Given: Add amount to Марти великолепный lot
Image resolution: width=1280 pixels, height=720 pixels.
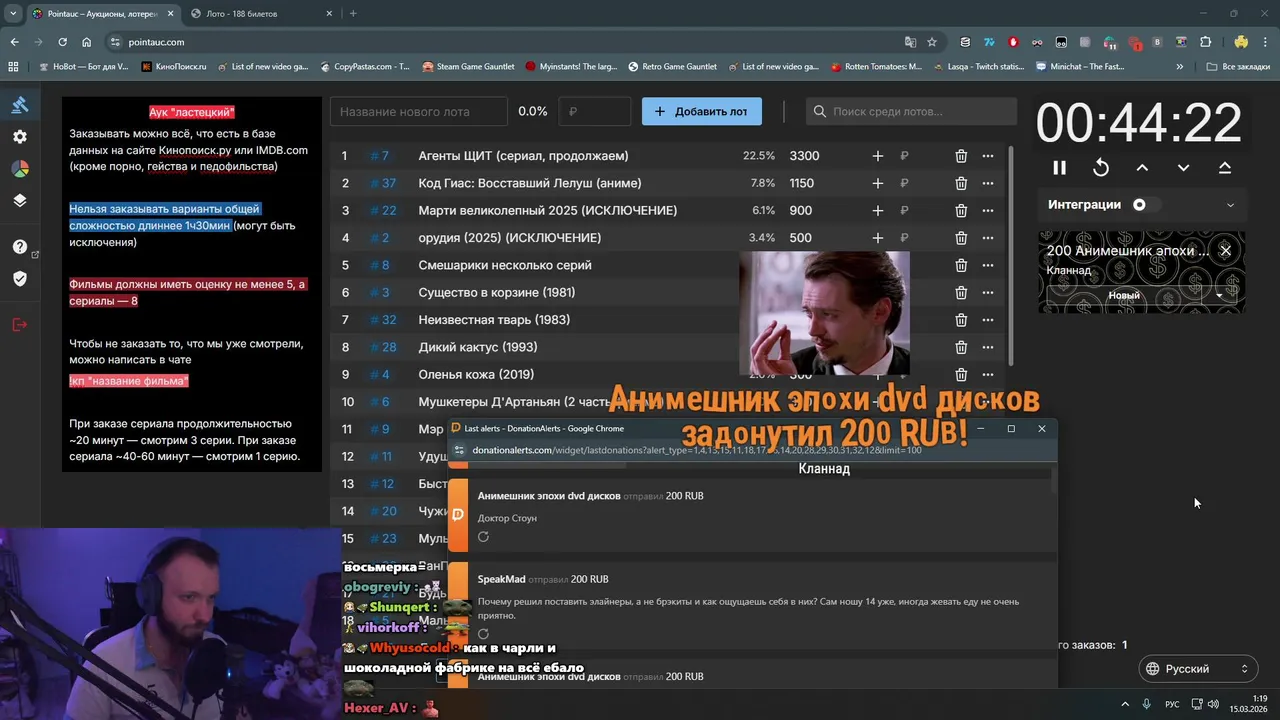Looking at the screenshot, I should coord(877,210).
